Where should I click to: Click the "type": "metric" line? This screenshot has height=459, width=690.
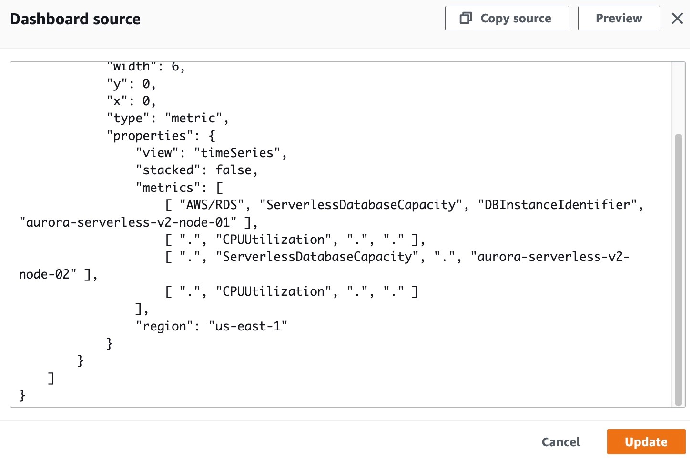point(169,118)
